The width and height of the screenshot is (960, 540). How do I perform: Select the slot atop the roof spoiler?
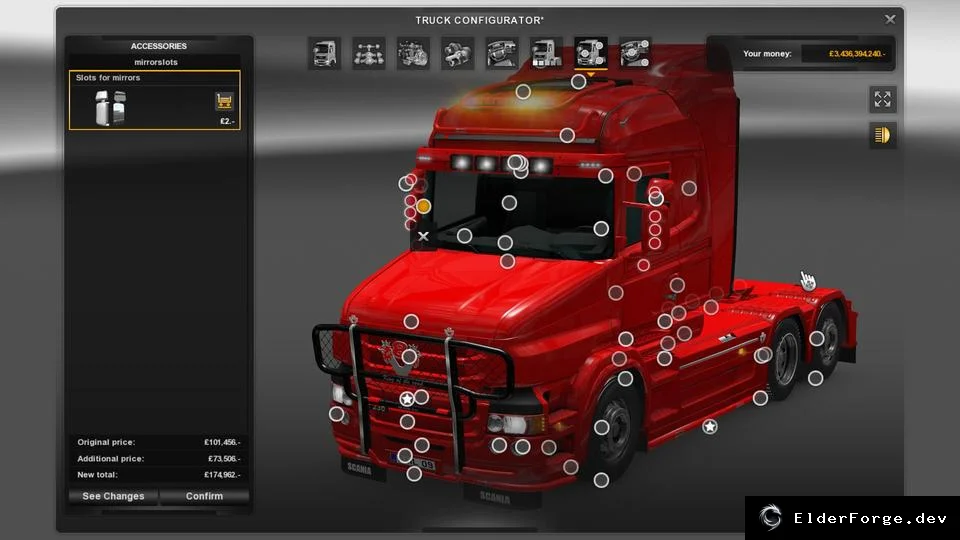pyautogui.click(x=579, y=81)
